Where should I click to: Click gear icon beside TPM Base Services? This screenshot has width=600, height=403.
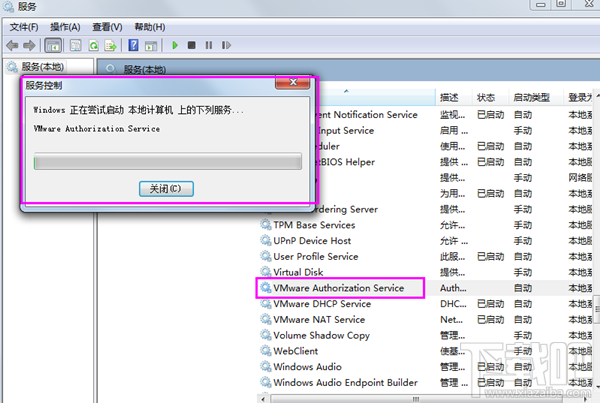pyautogui.click(x=266, y=224)
